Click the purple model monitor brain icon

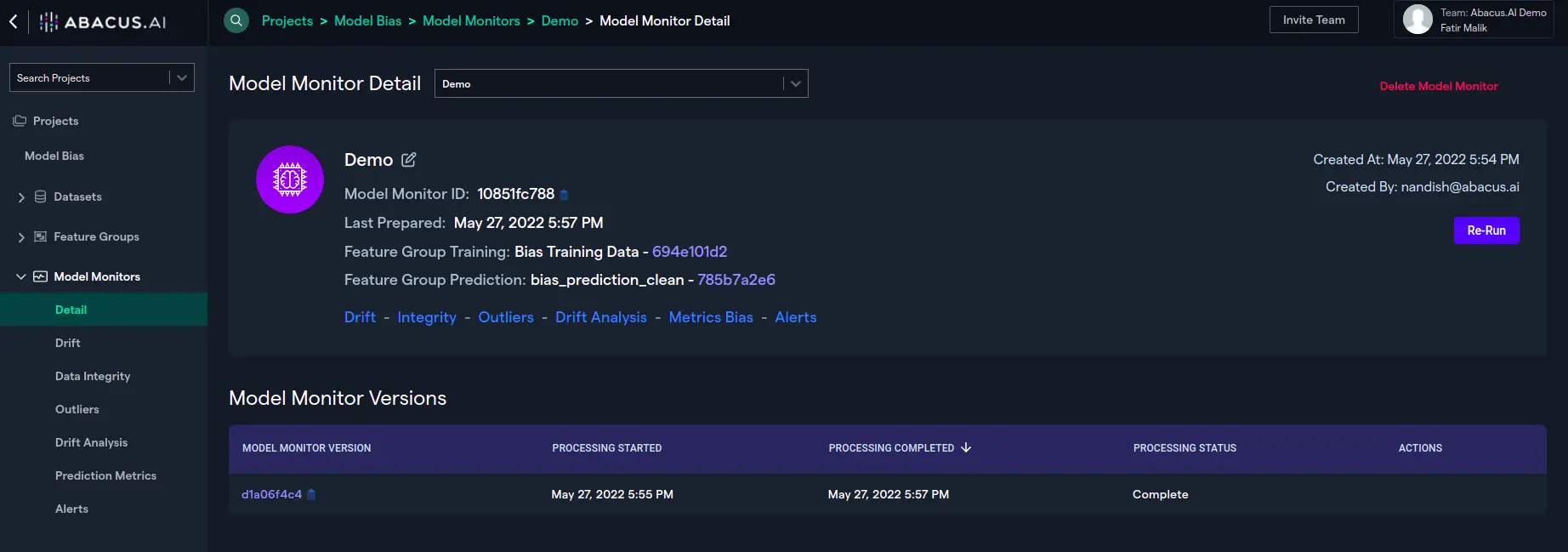click(290, 179)
